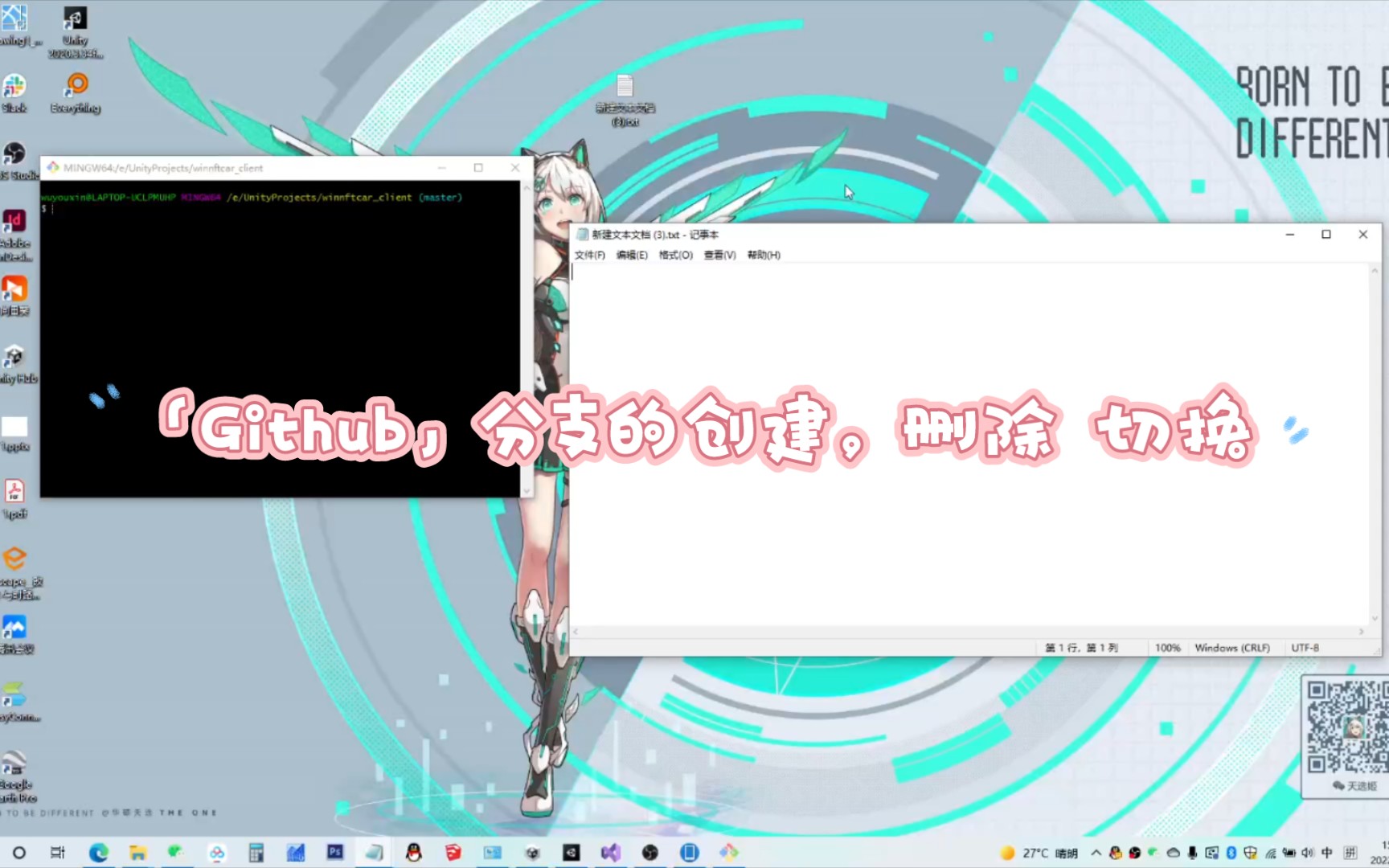The image size is (1389, 868).
Task: Click the 100% zoom status in Notepad
Action: click(1167, 648)
